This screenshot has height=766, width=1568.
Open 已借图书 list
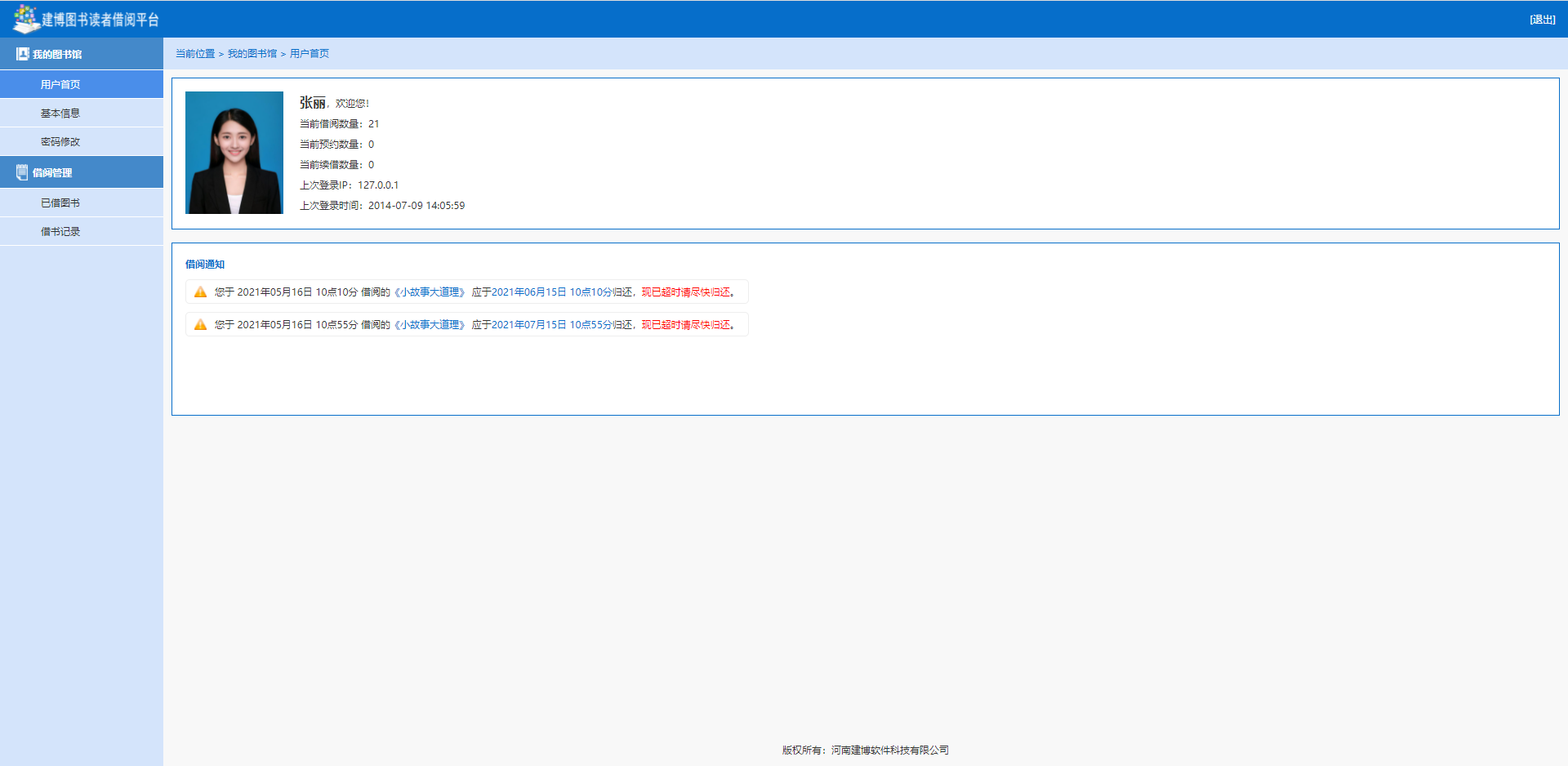pyautogui.click(x=60, y=203)
